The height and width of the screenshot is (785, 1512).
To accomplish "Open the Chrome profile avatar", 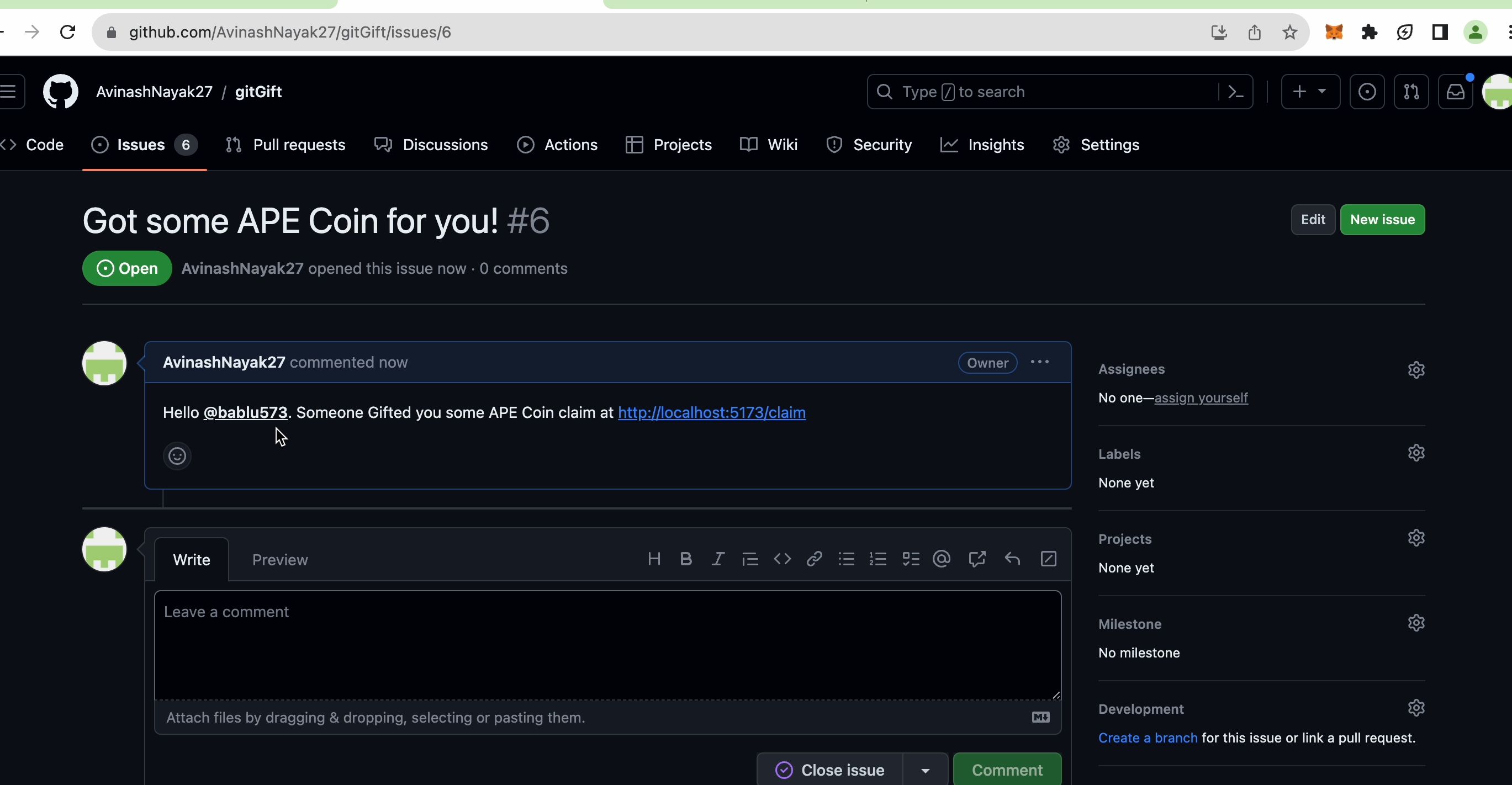I will click(1475, 31).
